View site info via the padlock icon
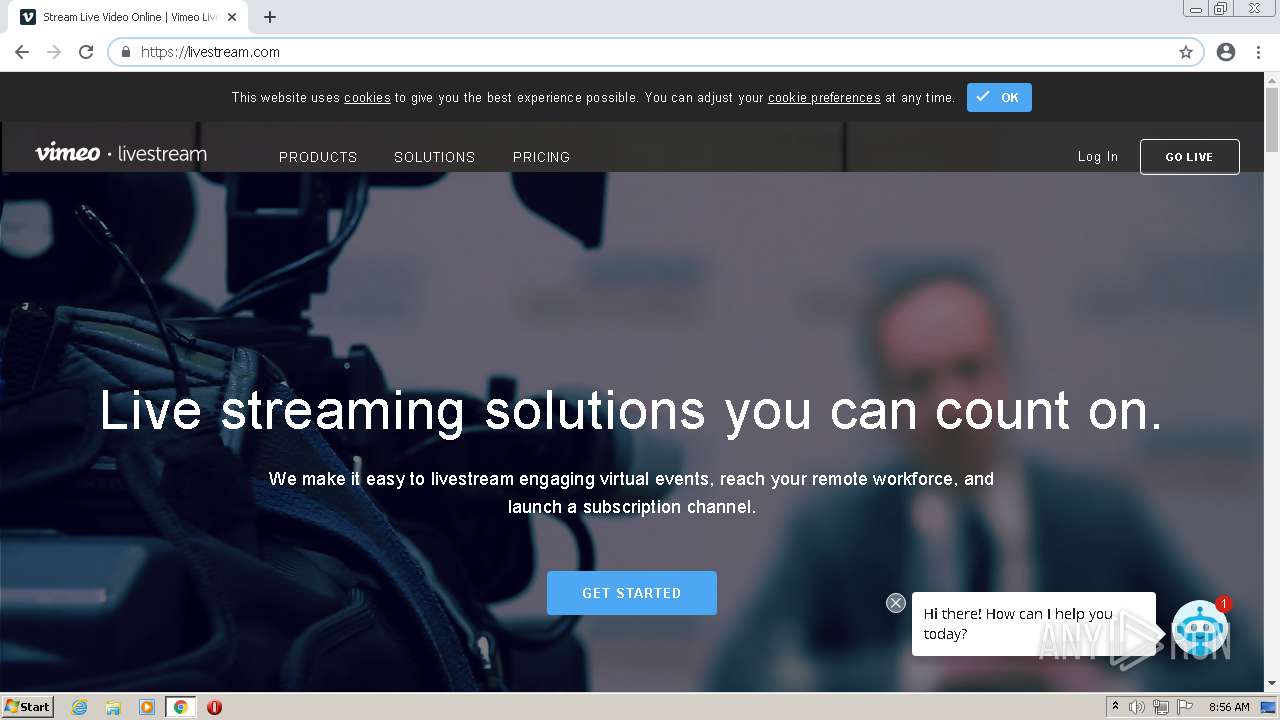Screen dimensions: 1280x720 [x=126, y=52]
